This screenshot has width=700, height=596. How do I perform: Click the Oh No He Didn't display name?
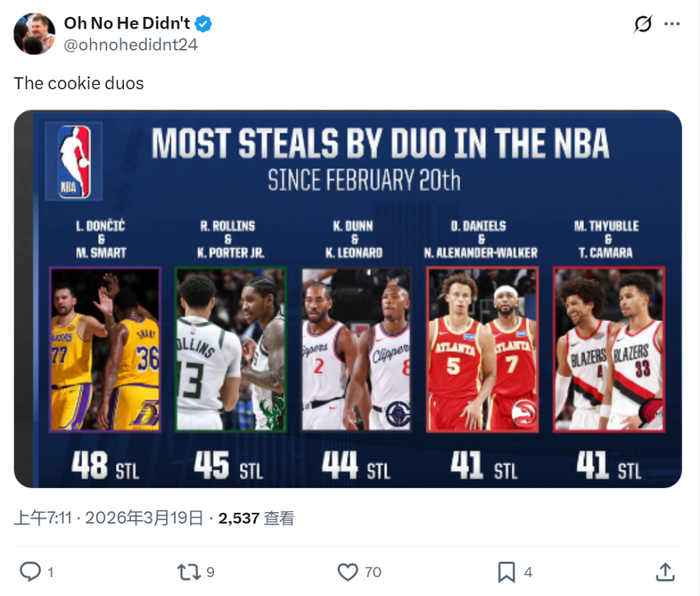(x=126, y=23)
